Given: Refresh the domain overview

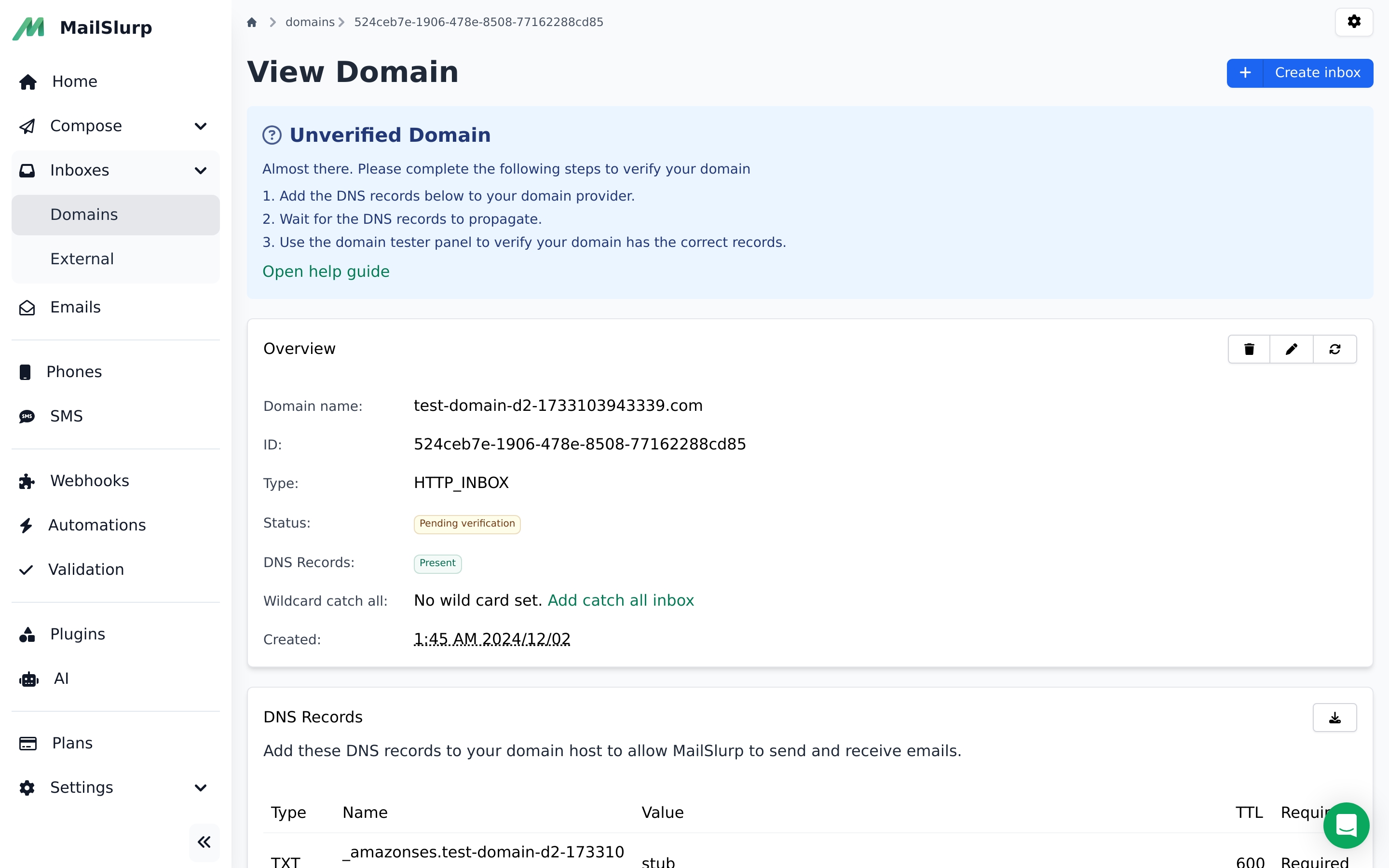Looking at the screenshot, I should click(1335, 349).
